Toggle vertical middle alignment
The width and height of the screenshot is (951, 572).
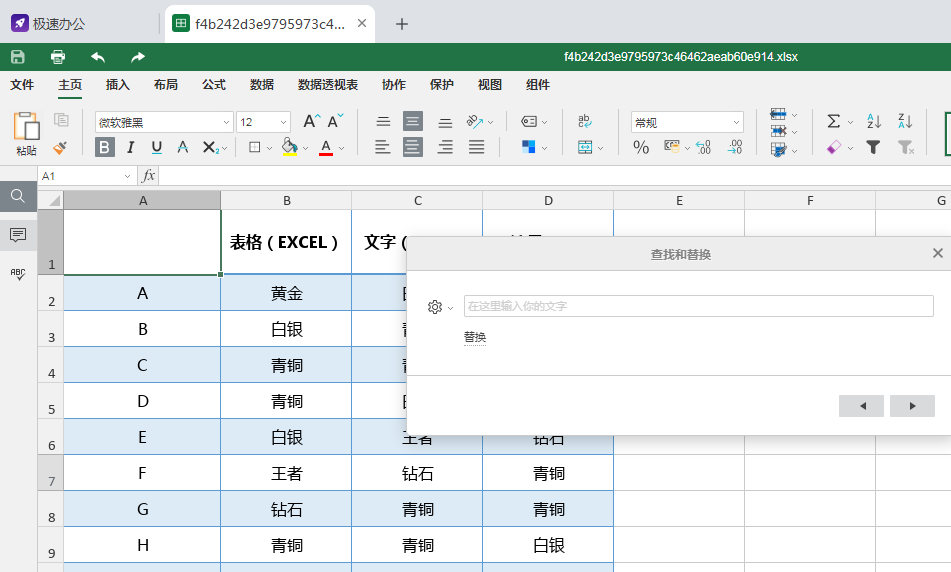point(413,121)
